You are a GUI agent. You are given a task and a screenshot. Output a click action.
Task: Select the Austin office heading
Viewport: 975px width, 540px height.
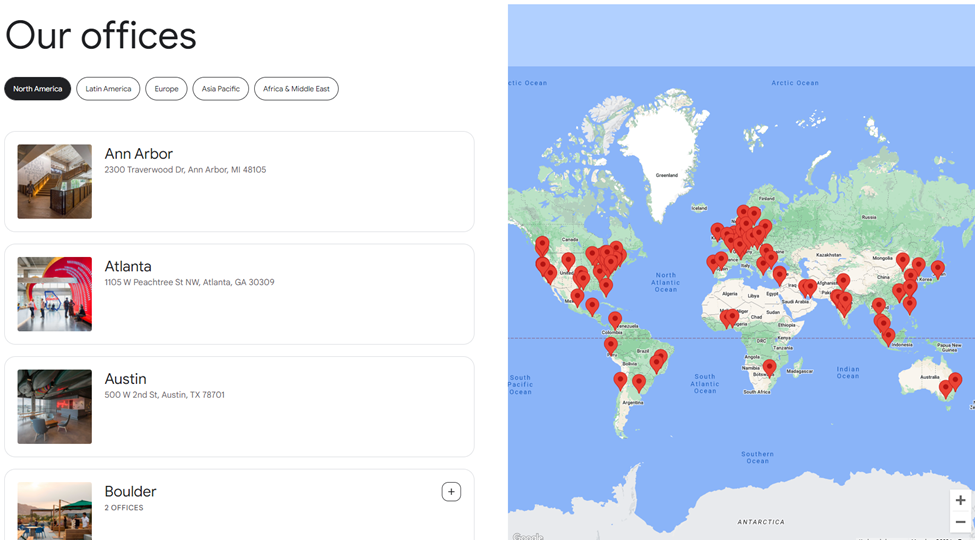click(126, 379)
